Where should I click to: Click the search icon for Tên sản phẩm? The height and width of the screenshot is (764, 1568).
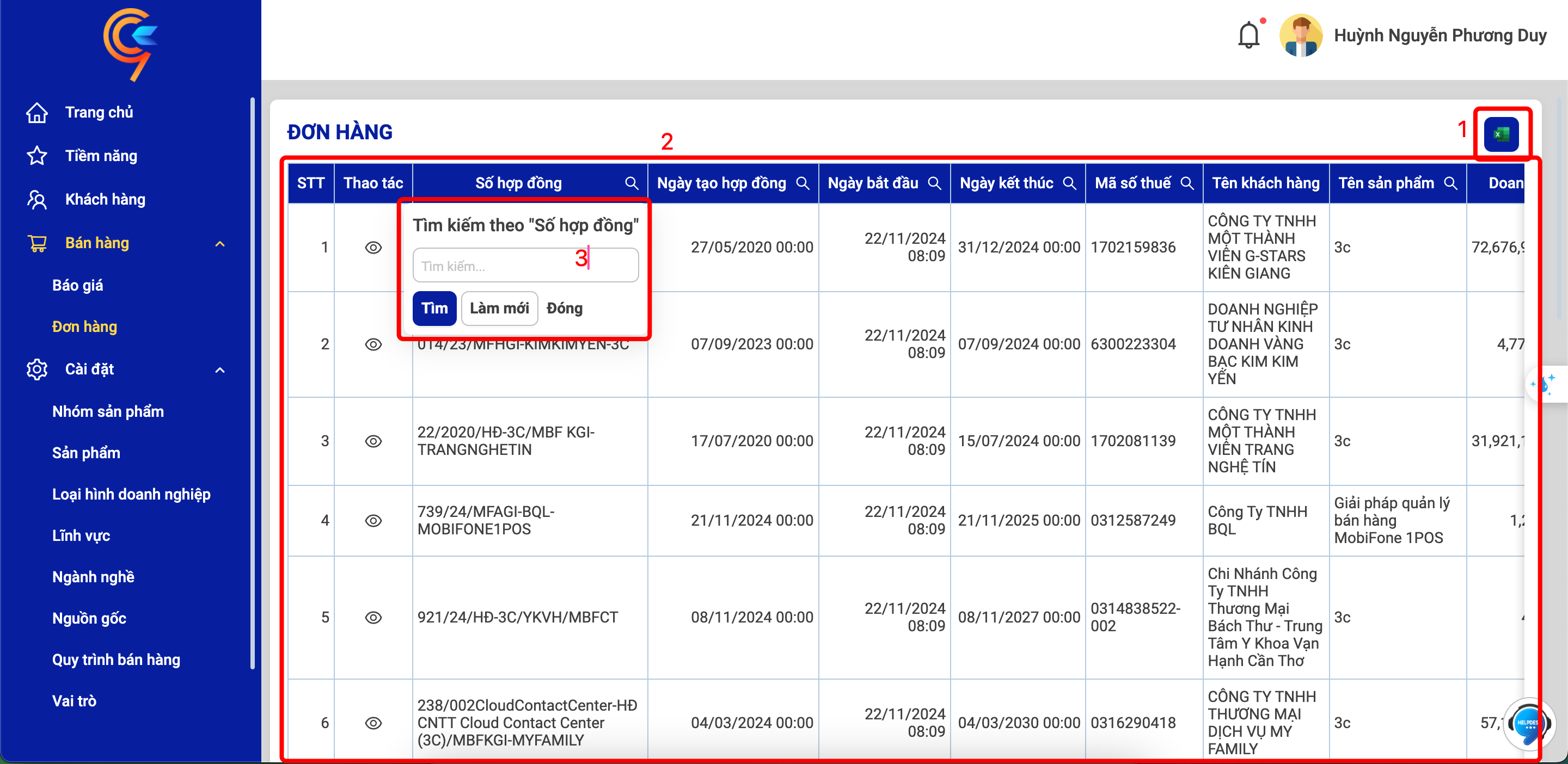1450,183
